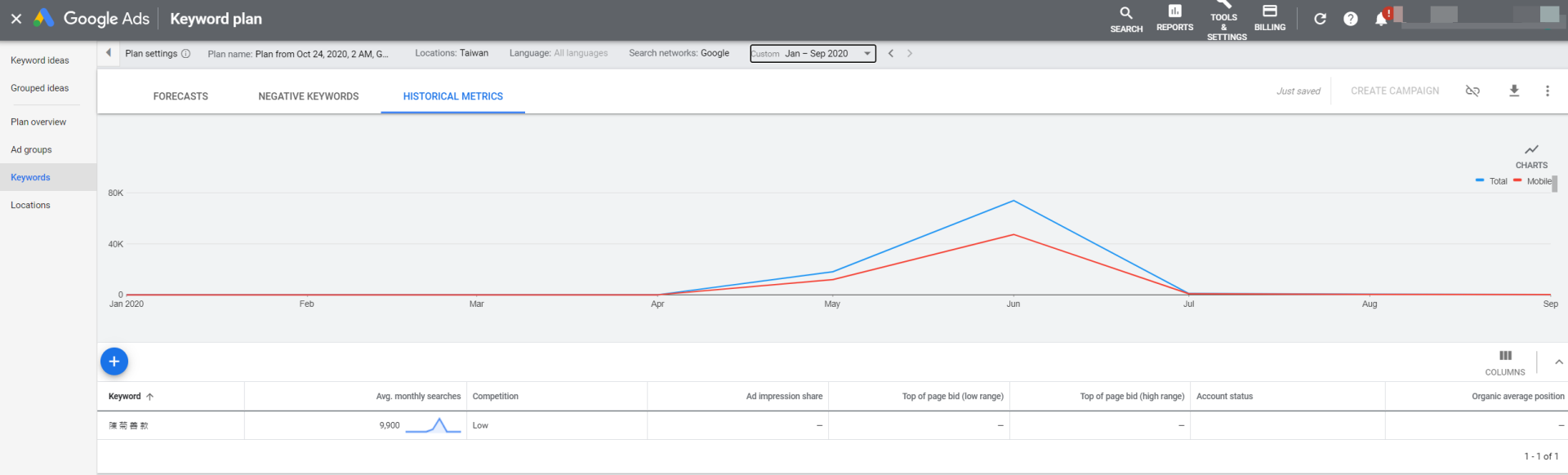1568x475 pixels.
Task: Open the Reports icon in the top bar
Action: coord(1174,18)
